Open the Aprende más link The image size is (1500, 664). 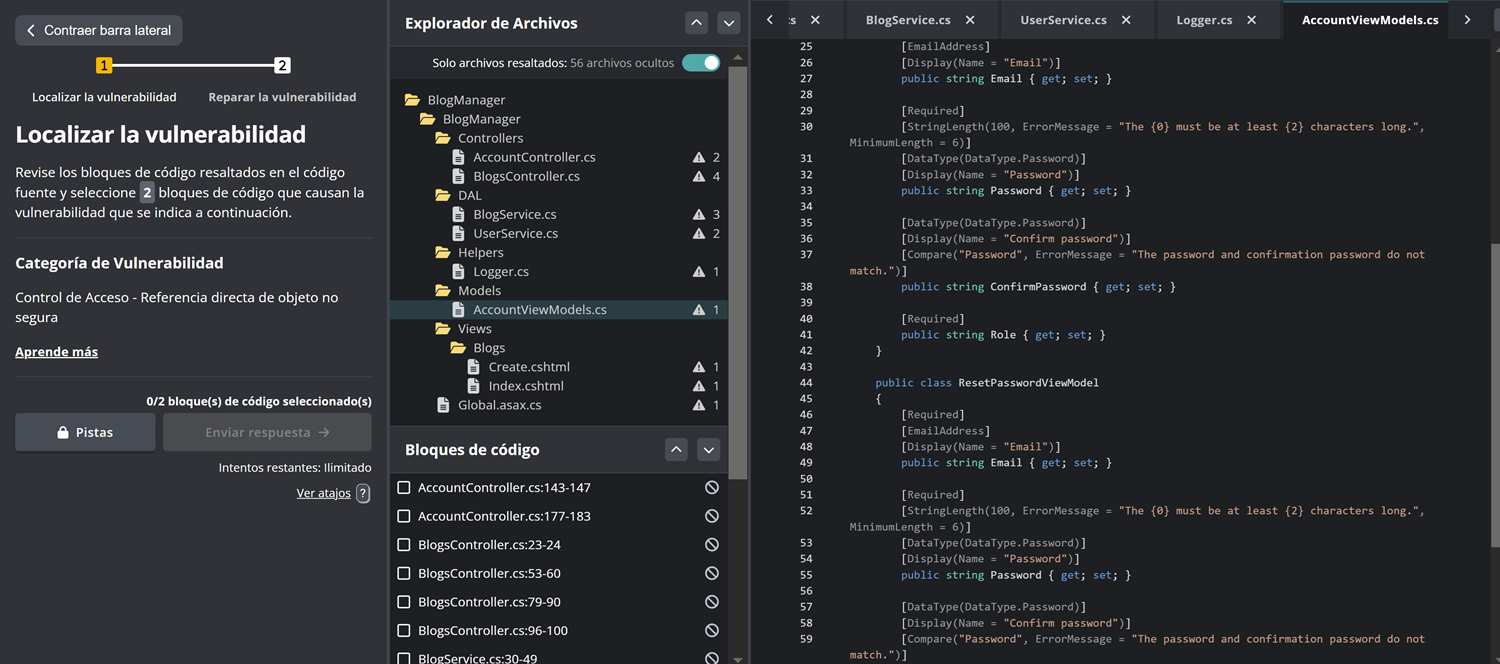pyautogui.click(x=56, y=352)
